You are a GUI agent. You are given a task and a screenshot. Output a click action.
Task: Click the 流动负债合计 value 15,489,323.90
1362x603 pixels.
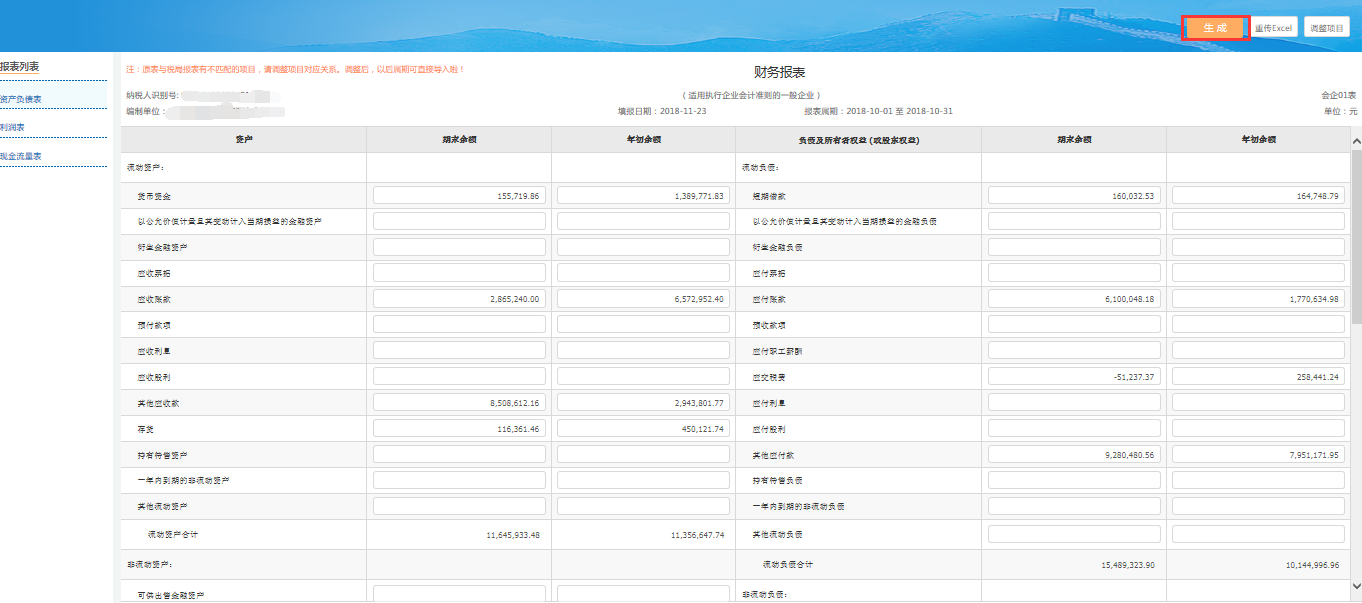[x=1128, y=565]
